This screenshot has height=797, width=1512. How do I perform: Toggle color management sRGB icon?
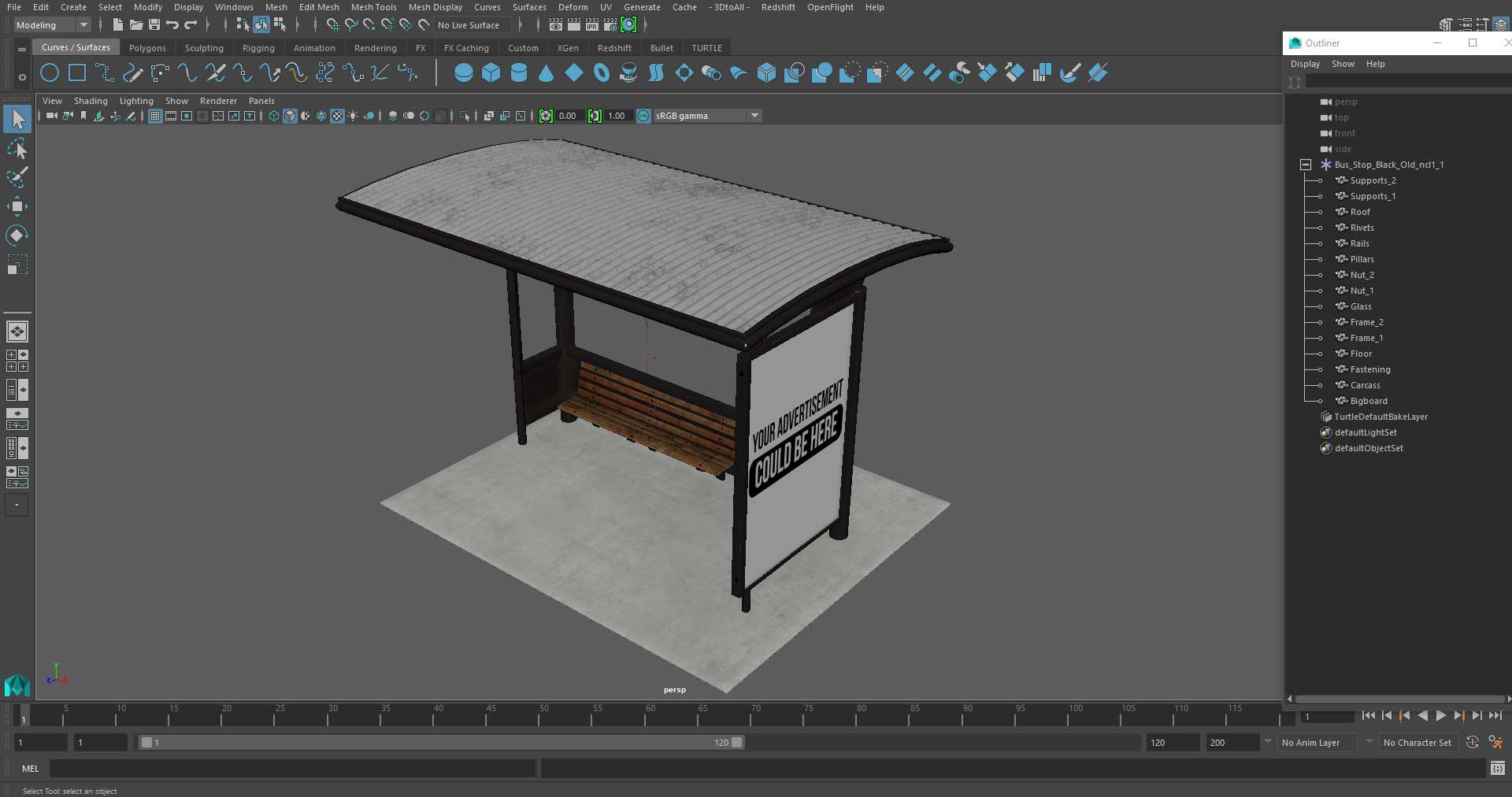click(x=643, y=116)
